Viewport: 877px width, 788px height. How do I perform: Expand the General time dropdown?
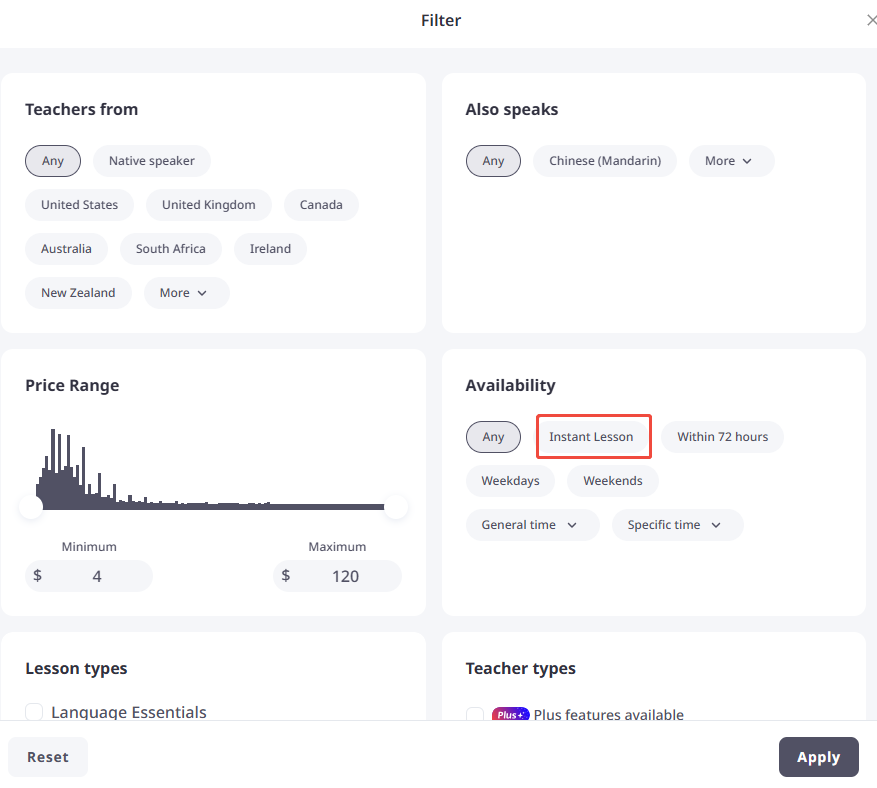532,525
